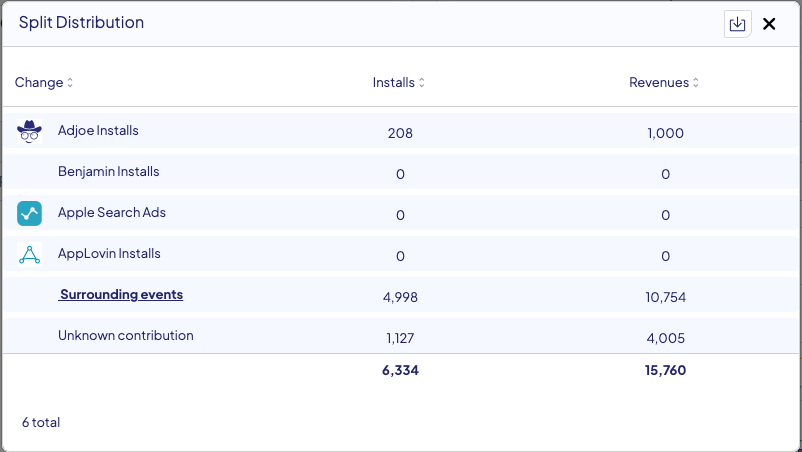Screen dimensions: 802x452
Task: Open the Surrounding events link
Action: click(x=121, y=295)
